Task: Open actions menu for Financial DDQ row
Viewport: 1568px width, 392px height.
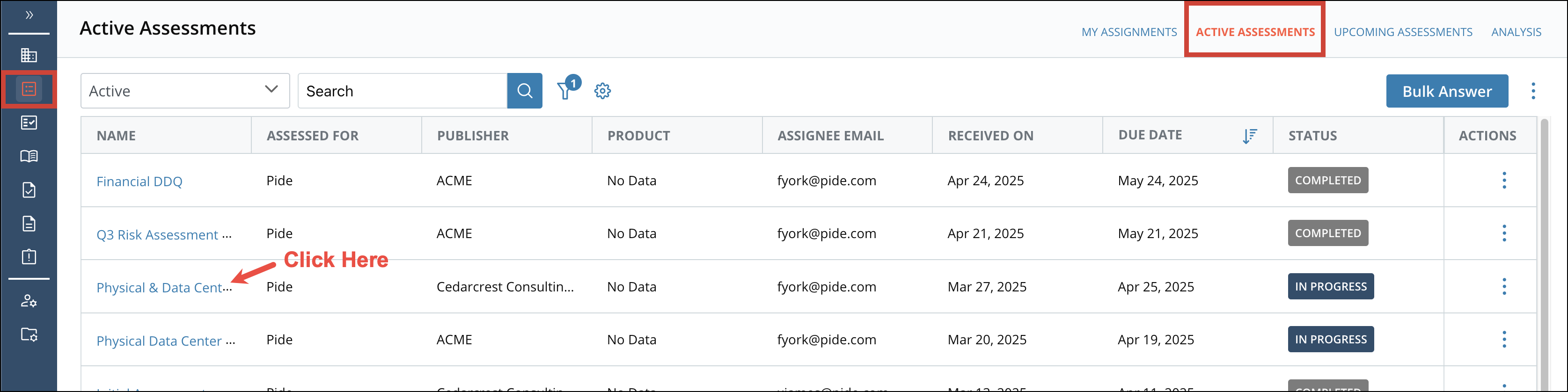Action: [x=1503, y=180]
